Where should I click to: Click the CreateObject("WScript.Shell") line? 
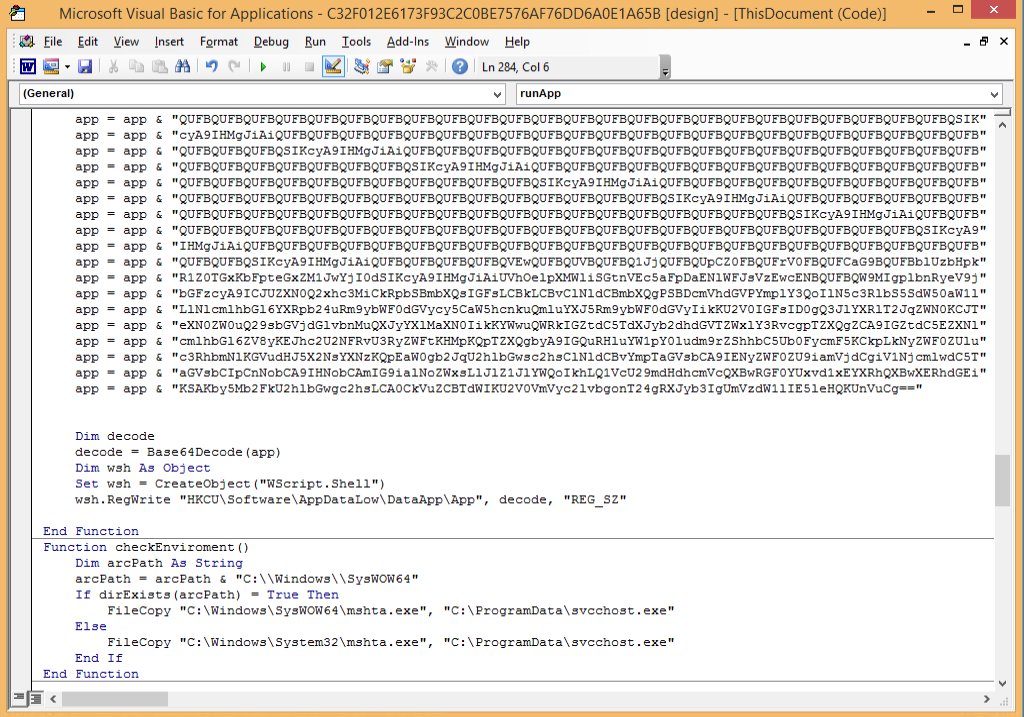pyautogui.click(x=230, y=484)
